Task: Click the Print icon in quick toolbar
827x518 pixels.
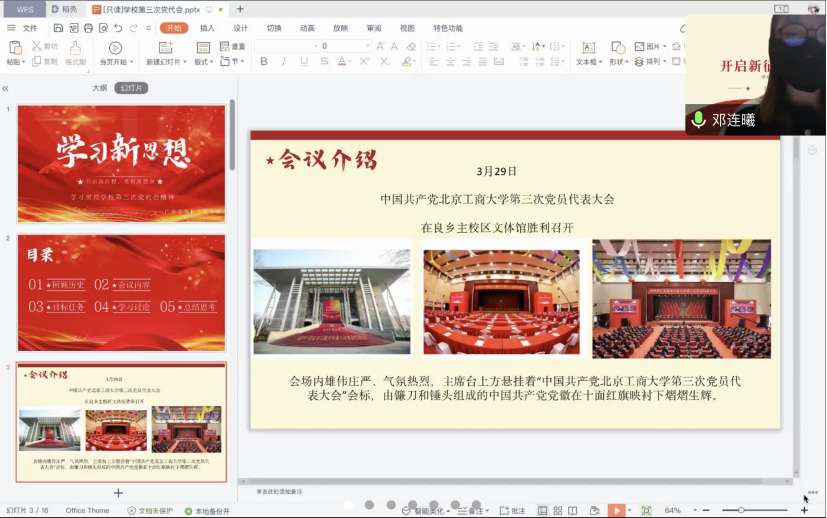Action: pyautogui.click(x=89, y=28)
